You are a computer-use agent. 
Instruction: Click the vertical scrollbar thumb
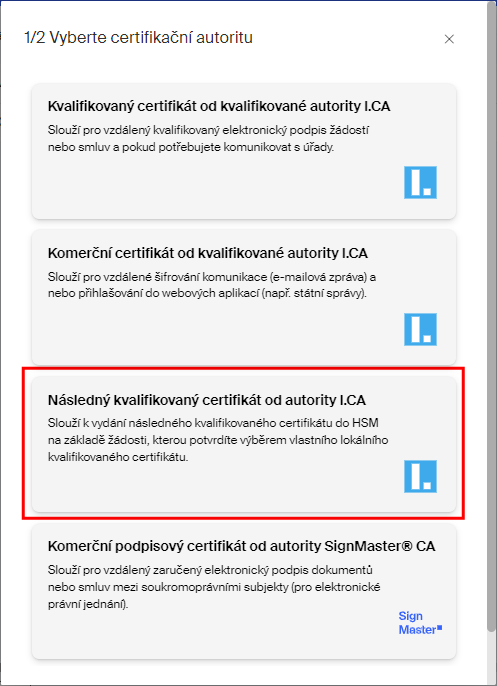492,317
